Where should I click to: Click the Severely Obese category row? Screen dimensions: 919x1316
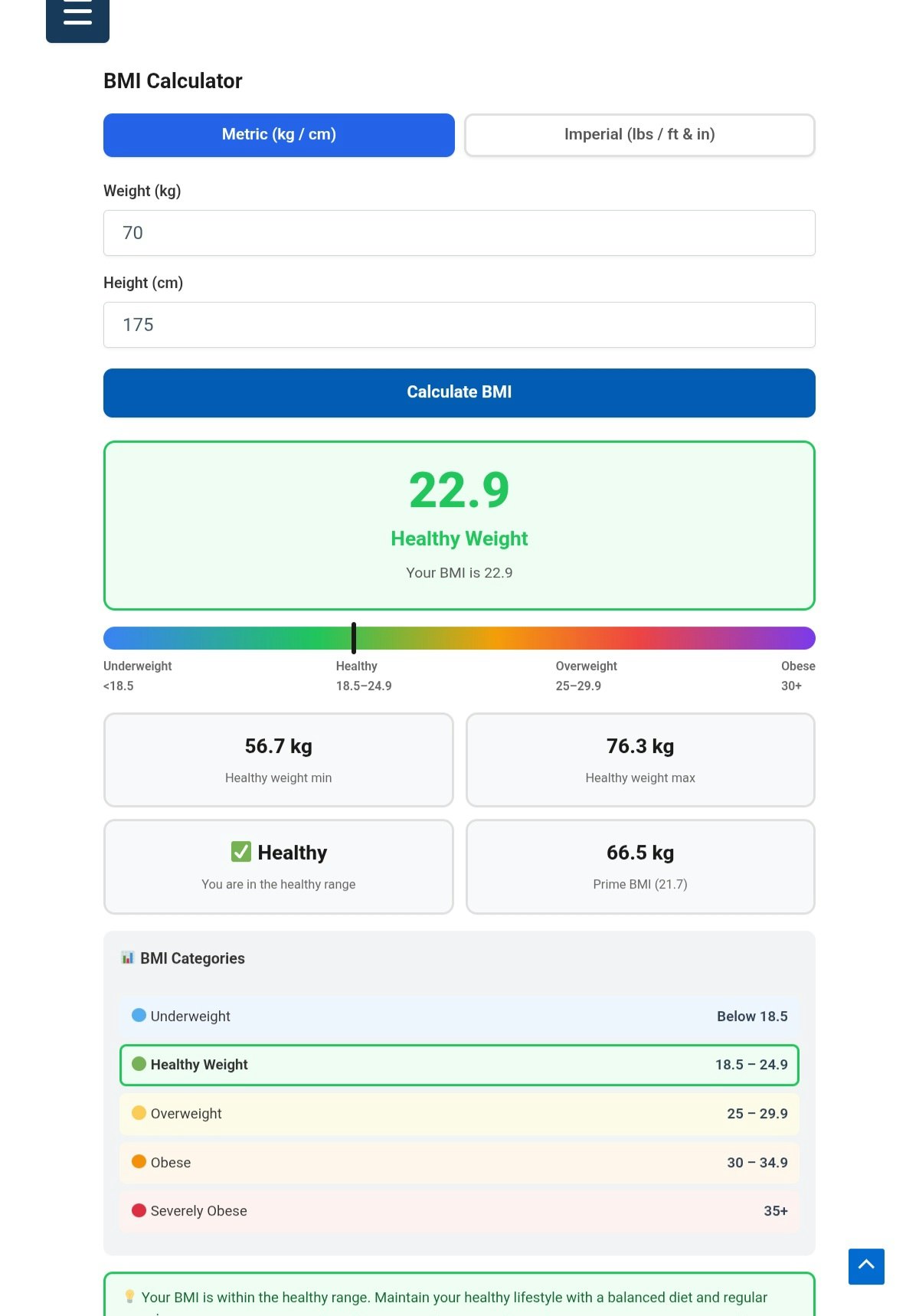[459, 1211]
